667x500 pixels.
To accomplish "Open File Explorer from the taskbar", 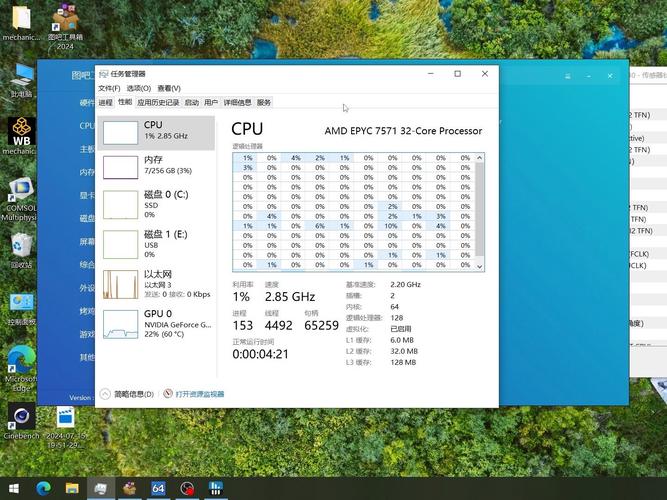I will (72, 488).
